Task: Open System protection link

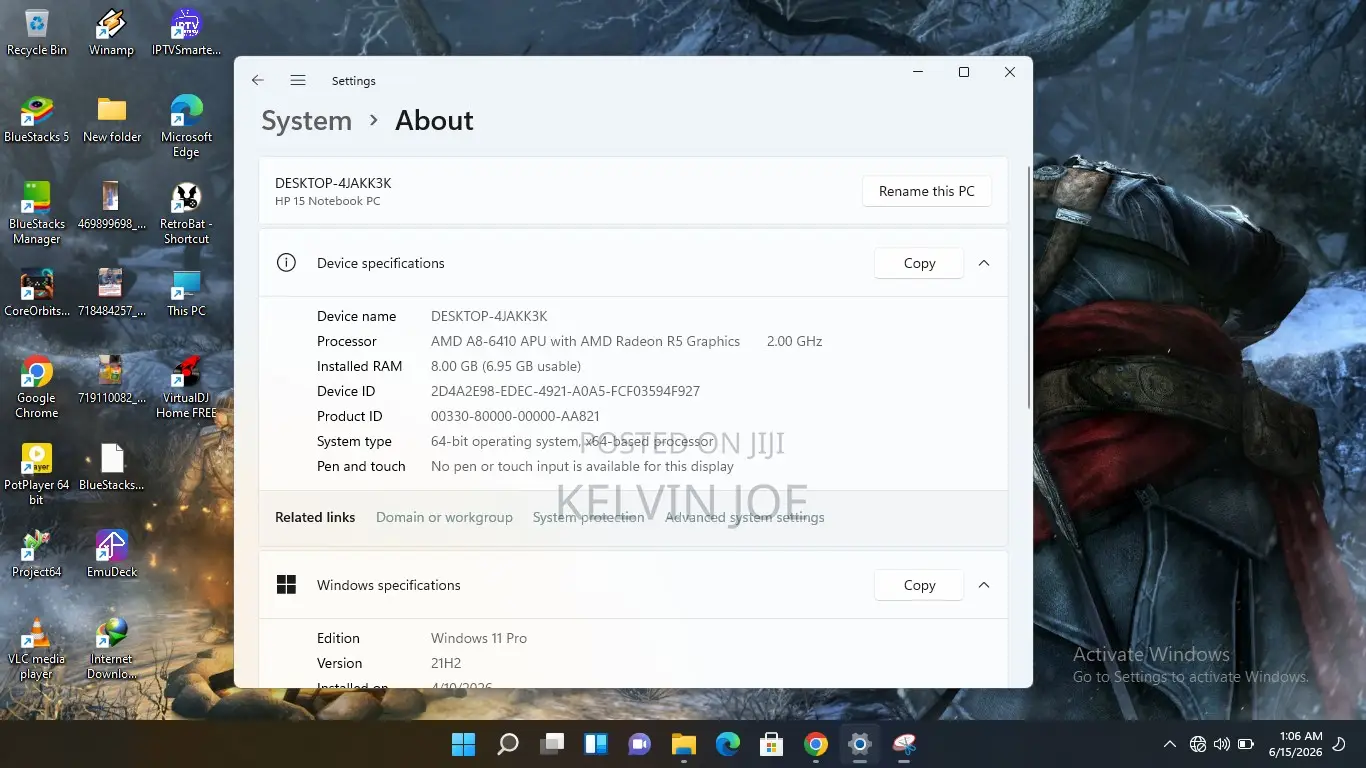Action: click(x=589, y=517)
